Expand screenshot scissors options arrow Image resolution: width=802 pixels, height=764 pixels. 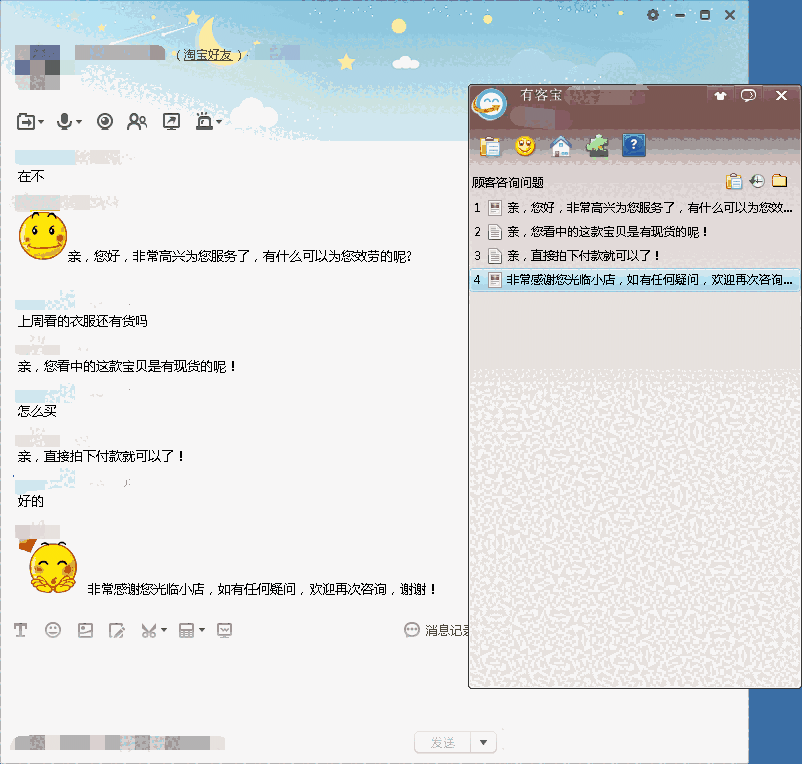[164, 630]
